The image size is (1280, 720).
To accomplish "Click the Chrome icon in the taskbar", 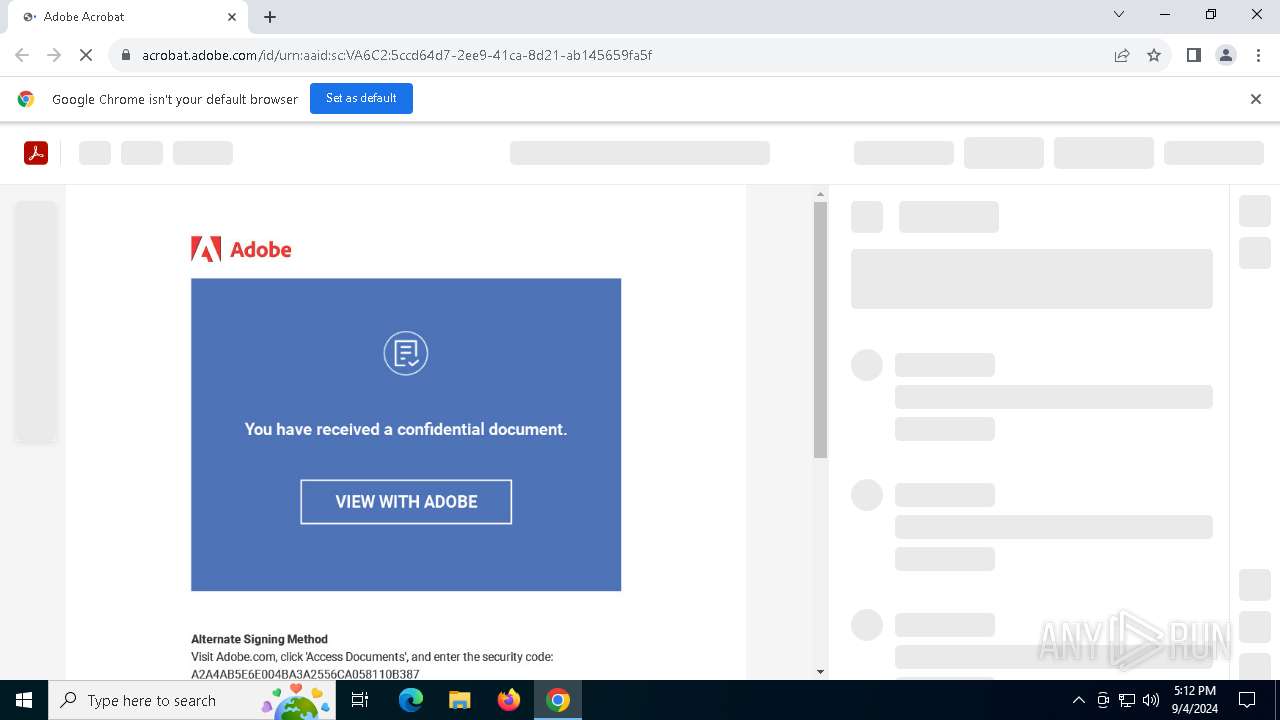I will (558, 700).
